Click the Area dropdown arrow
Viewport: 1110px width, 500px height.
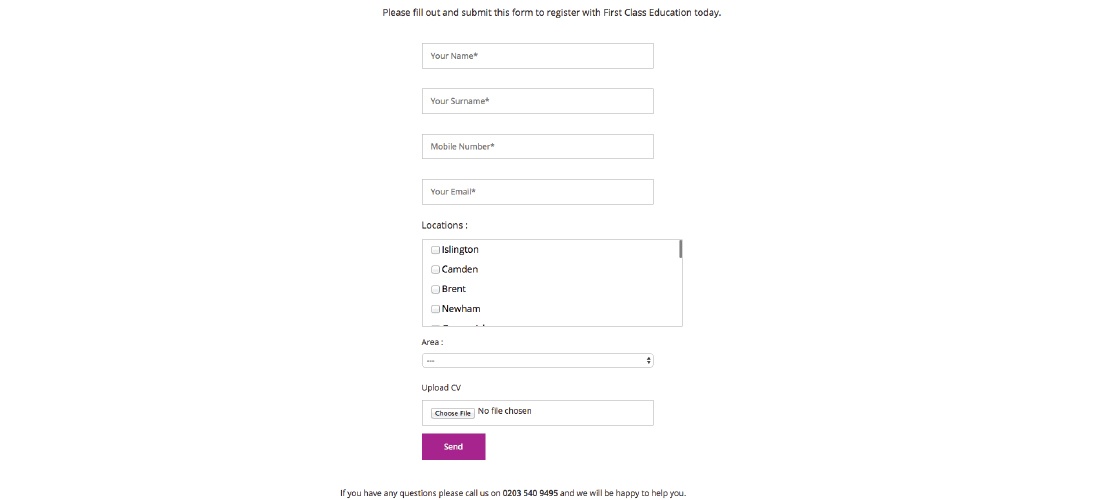point(648,360)
